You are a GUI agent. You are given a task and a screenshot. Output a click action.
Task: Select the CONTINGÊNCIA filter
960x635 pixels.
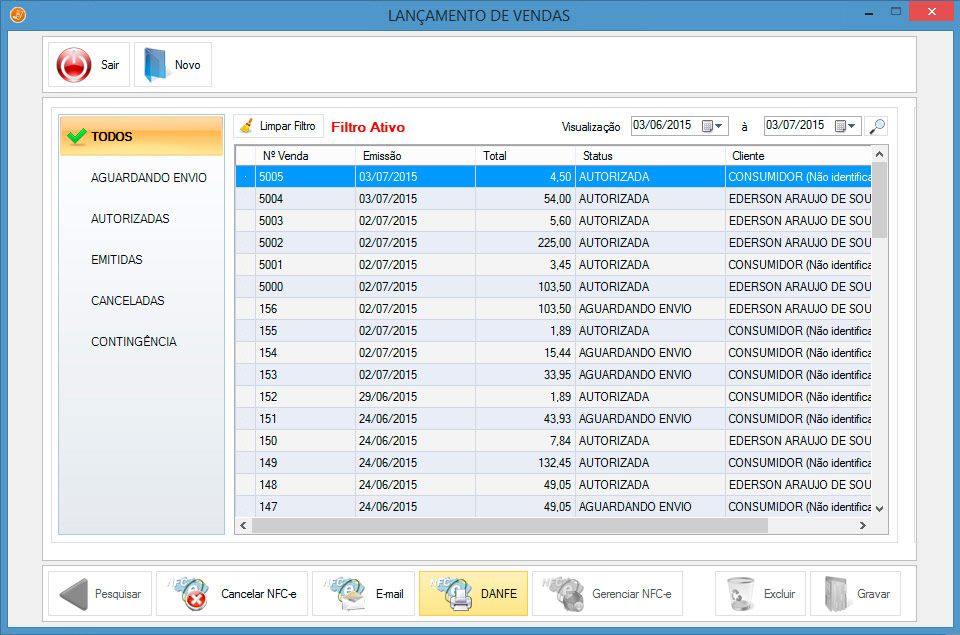tap(133, 342)
